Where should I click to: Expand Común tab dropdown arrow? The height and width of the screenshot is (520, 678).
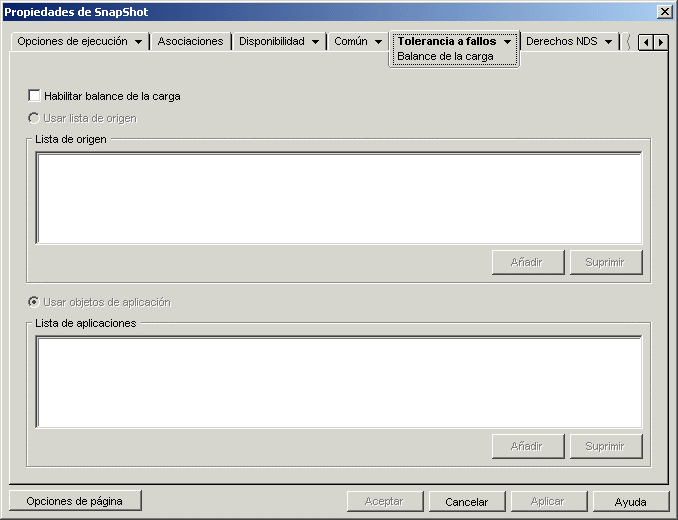click(378, 42)
